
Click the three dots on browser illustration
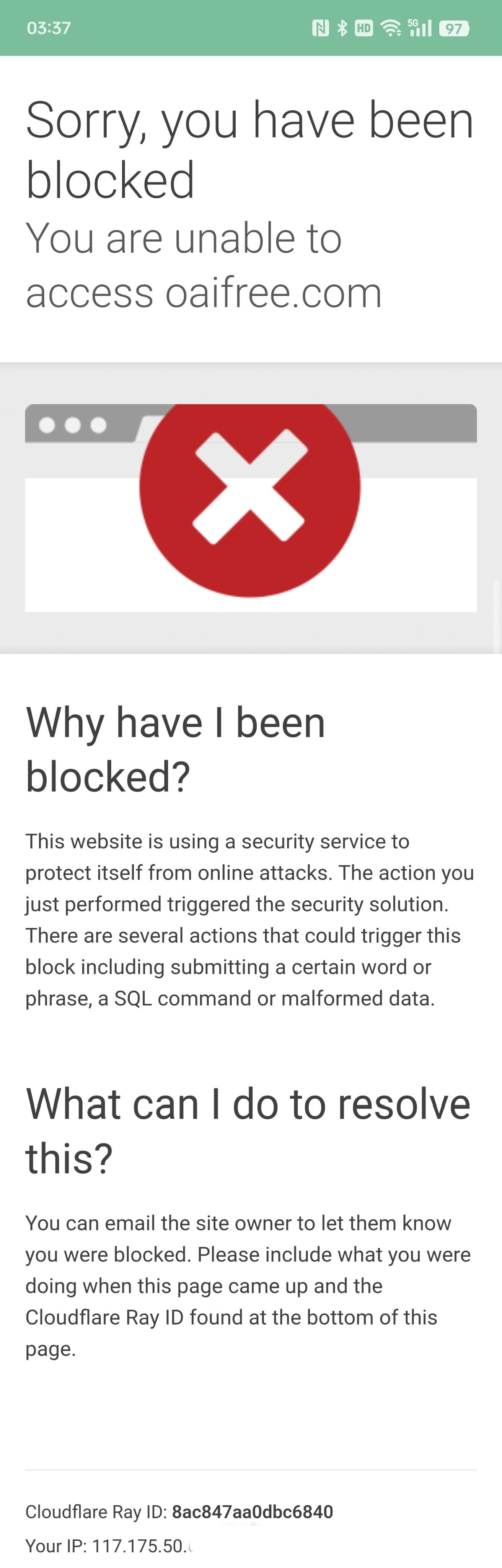point(72,425)
